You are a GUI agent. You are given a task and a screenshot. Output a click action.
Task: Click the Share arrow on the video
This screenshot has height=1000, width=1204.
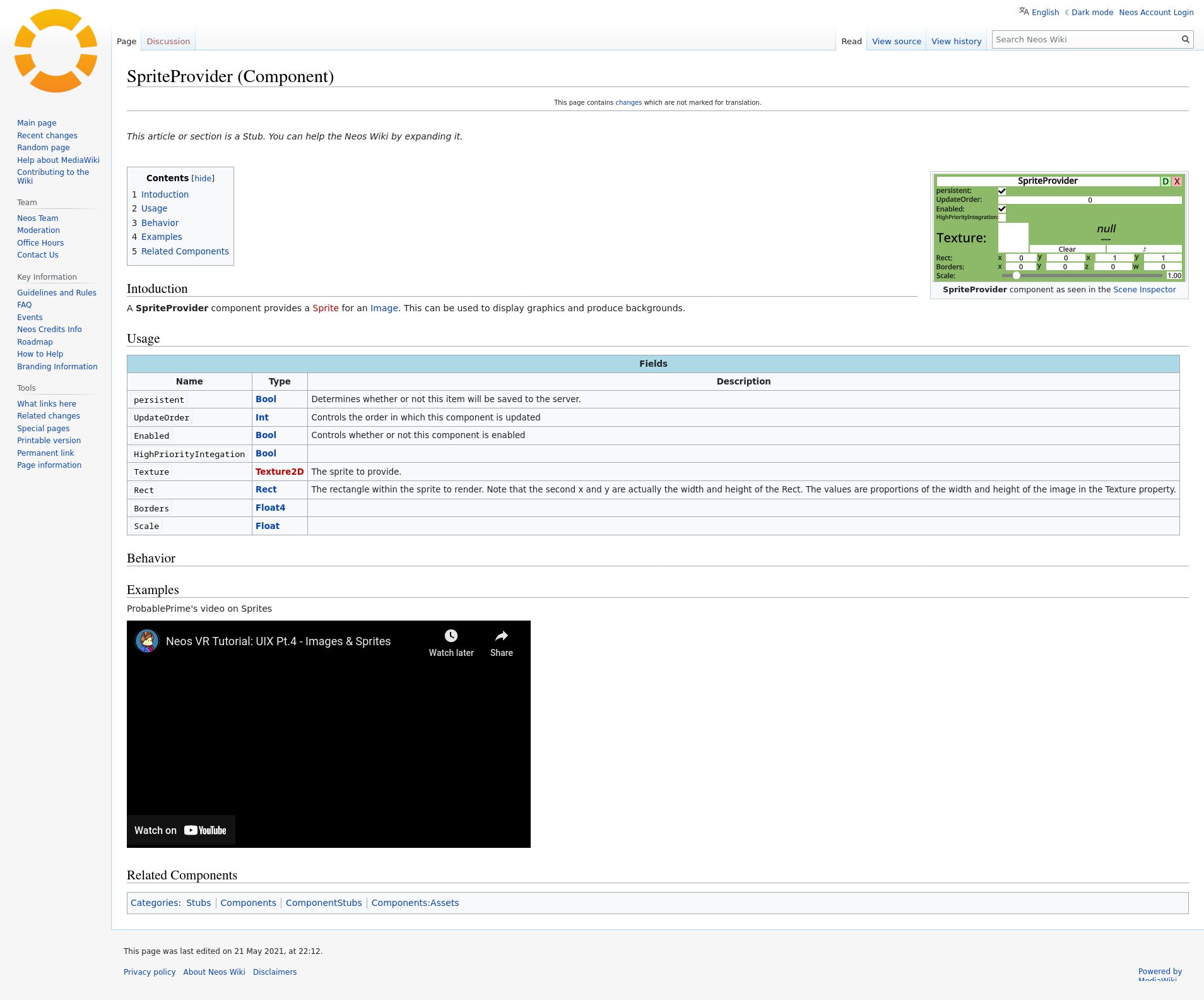pos(501,636)
